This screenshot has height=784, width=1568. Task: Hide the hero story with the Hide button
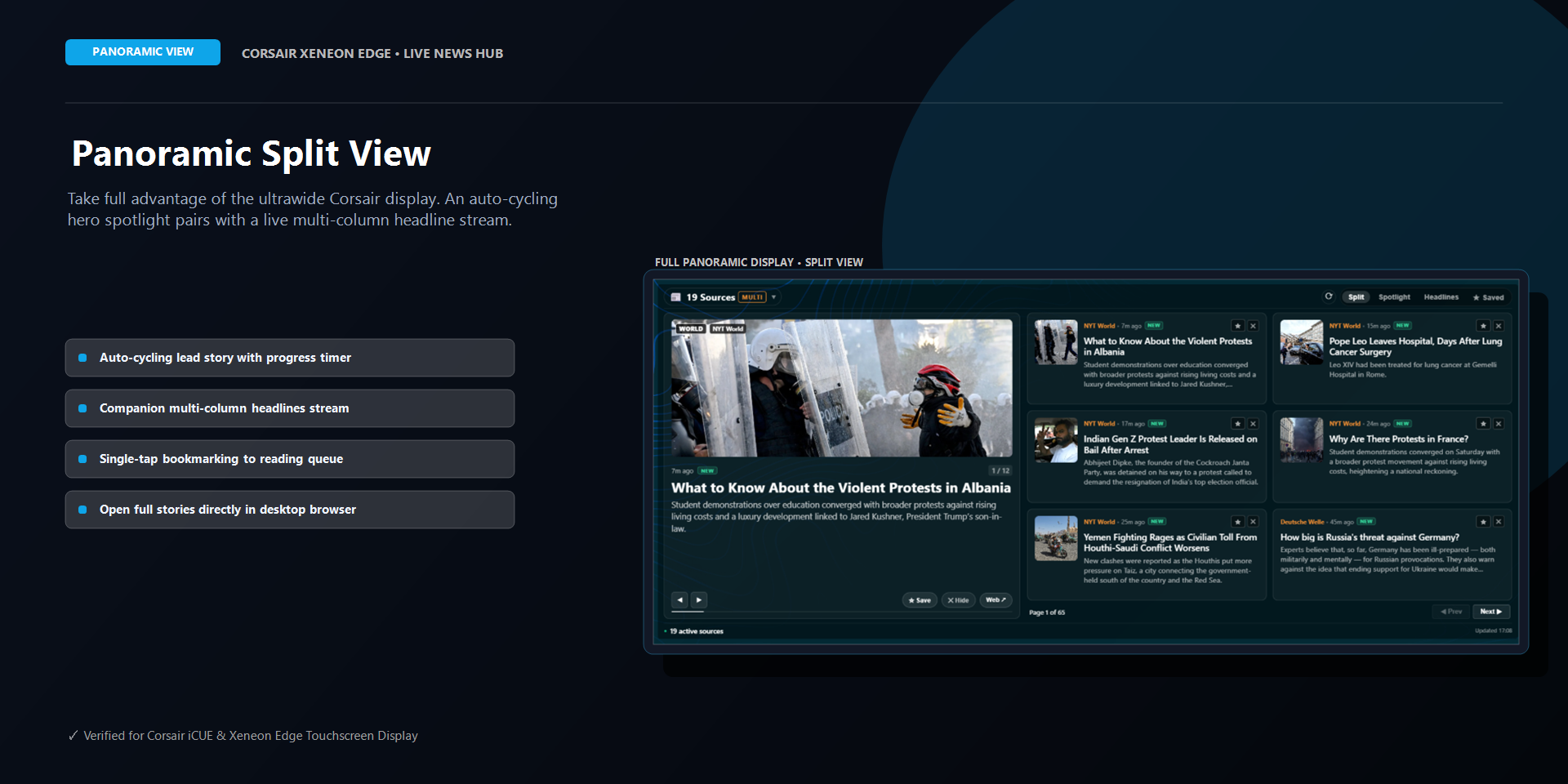click(x=959, y=600)
